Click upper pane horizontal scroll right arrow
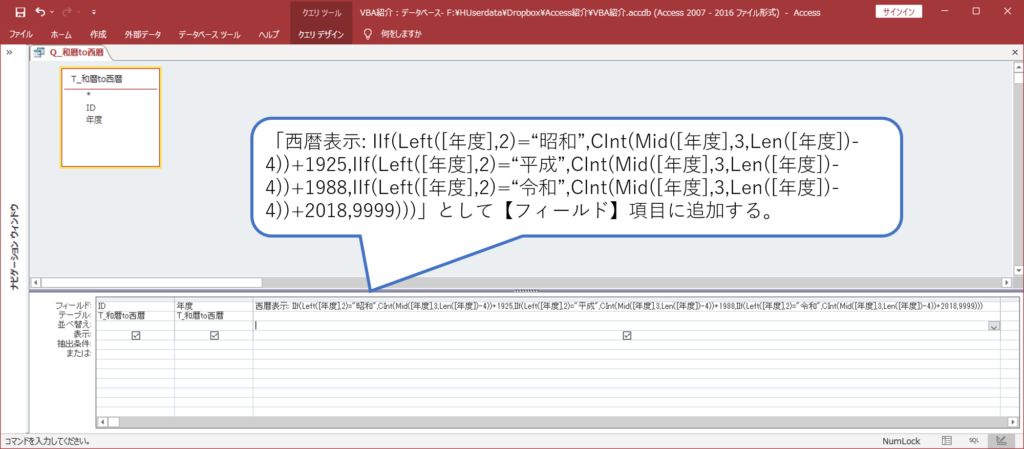The image size is (1024, 449). (1006, 283)
